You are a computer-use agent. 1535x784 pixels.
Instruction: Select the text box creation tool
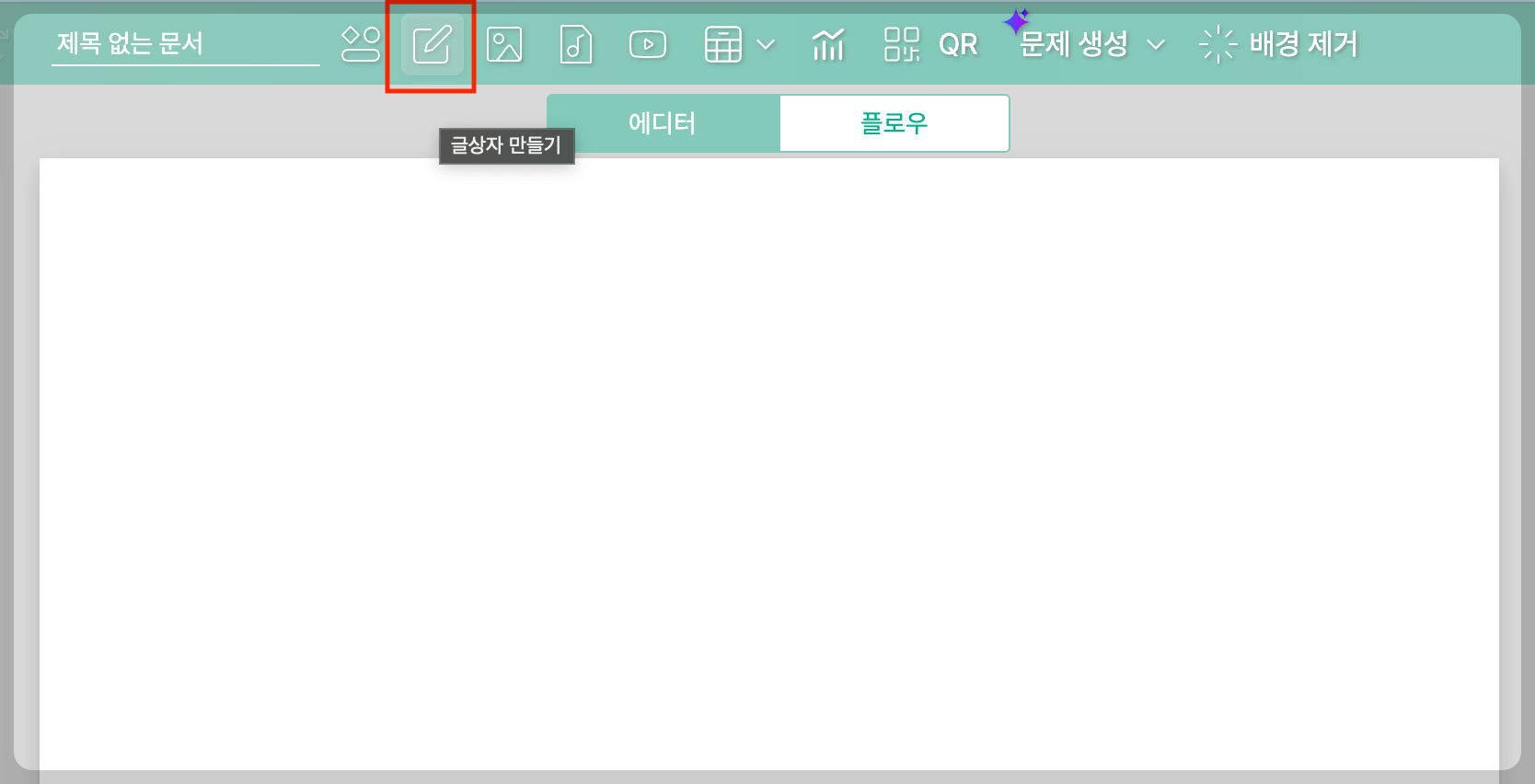click(x=432, y=44)
